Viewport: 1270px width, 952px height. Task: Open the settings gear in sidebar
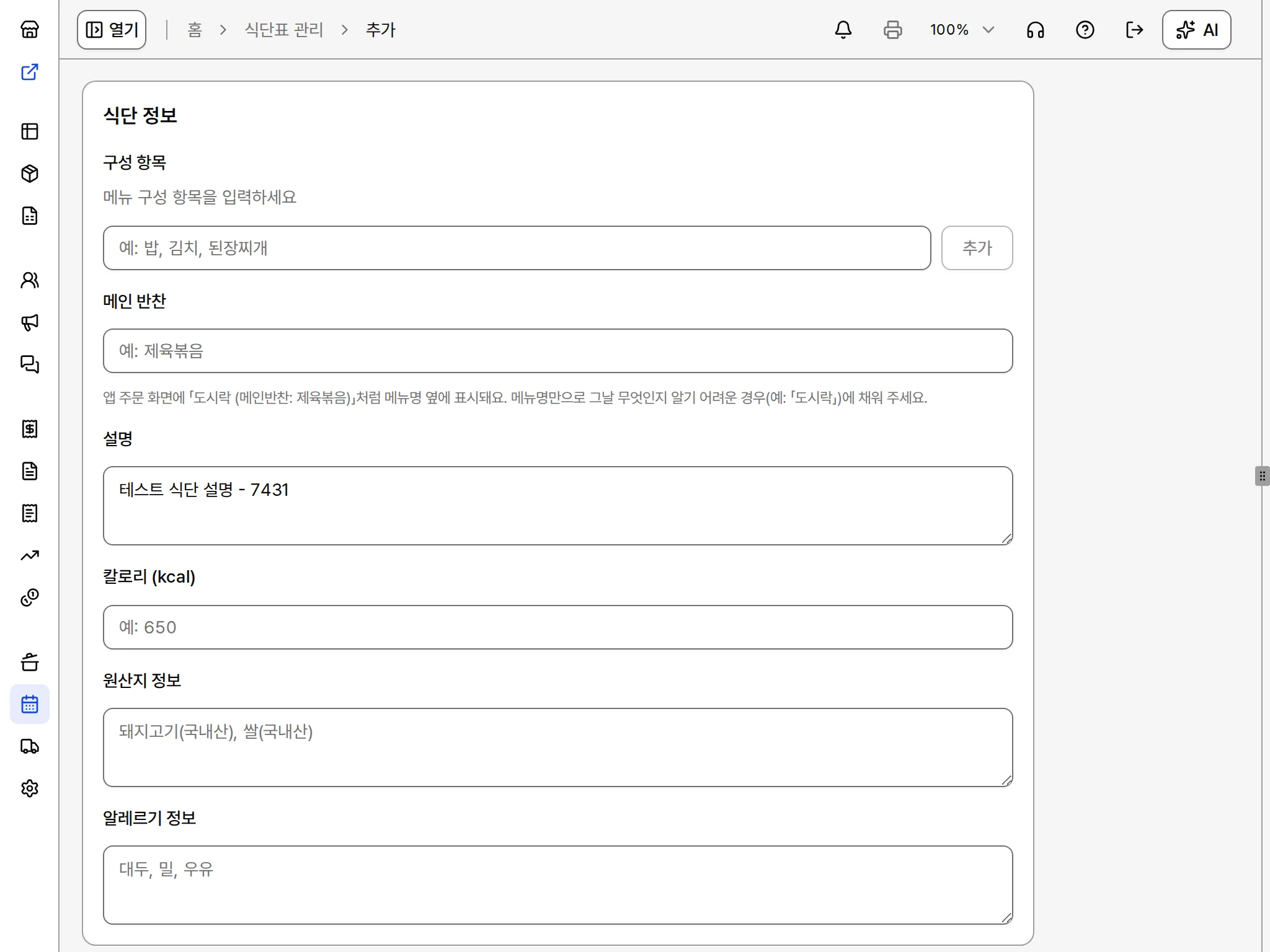pyautogui.click(x=30, y=788)
